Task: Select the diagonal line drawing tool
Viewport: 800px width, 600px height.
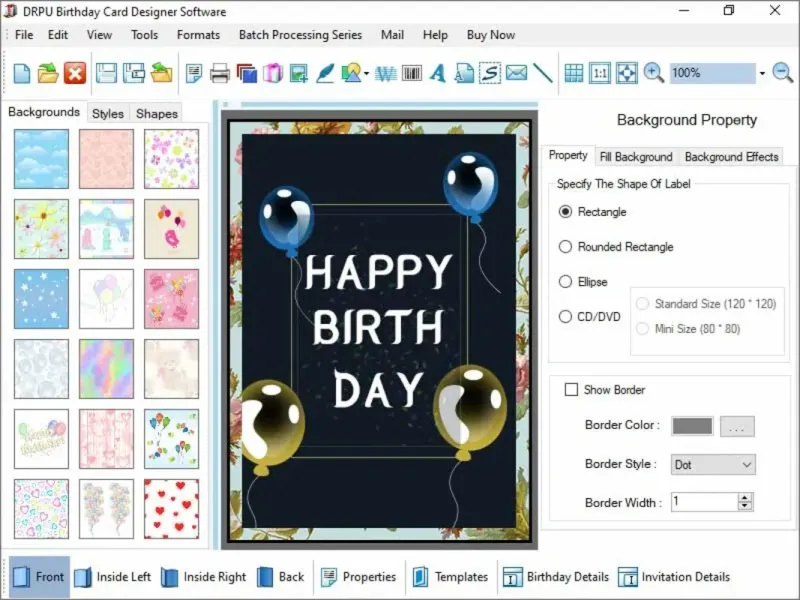Action: coord(543,73)
